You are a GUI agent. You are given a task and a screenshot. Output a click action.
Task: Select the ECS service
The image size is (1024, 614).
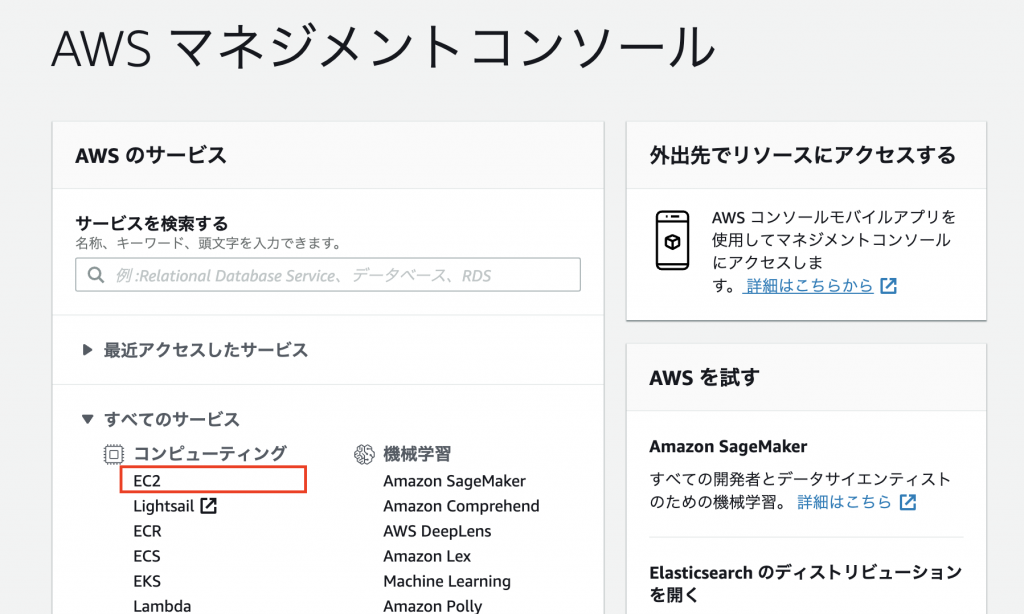click(x=147, y=555)
